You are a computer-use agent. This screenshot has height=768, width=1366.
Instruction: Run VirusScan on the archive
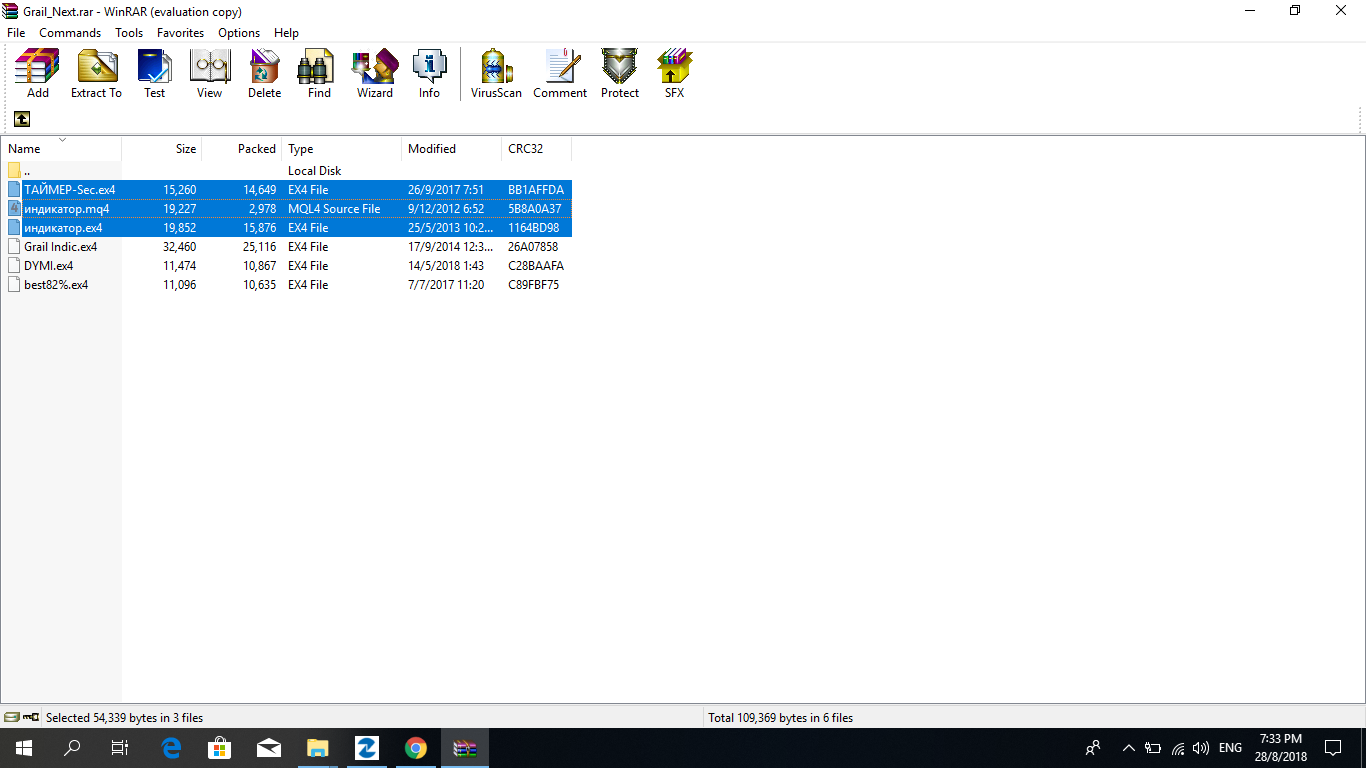tap(496, 74)
